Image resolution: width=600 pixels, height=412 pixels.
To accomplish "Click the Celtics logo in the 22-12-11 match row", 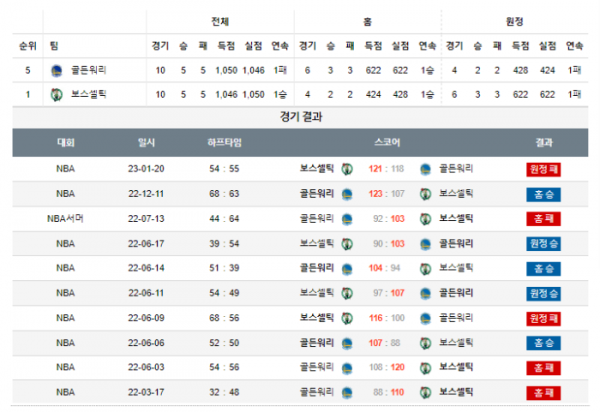I will 425,194.
